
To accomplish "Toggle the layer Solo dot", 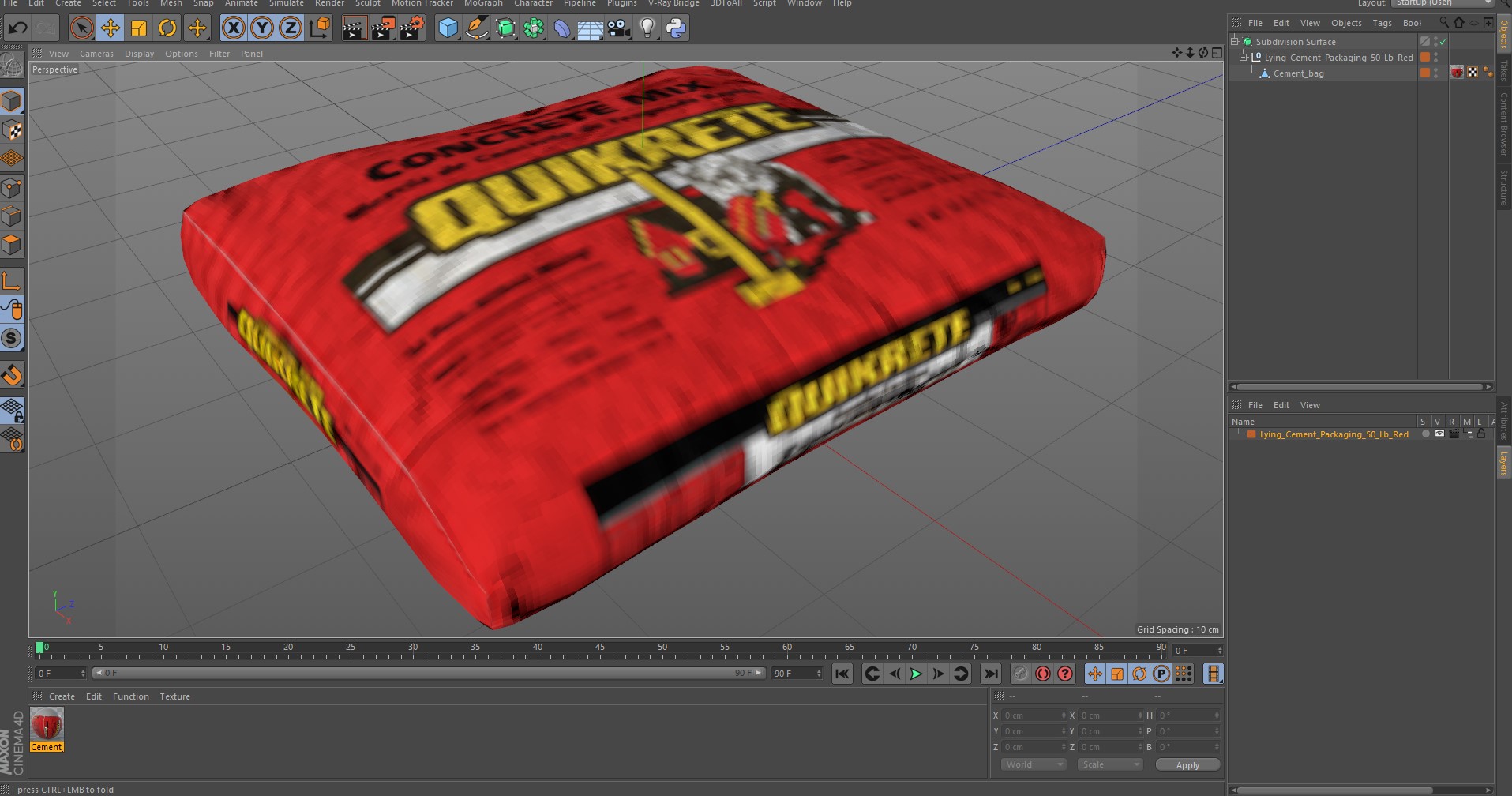I will [x=1425, y=434].
